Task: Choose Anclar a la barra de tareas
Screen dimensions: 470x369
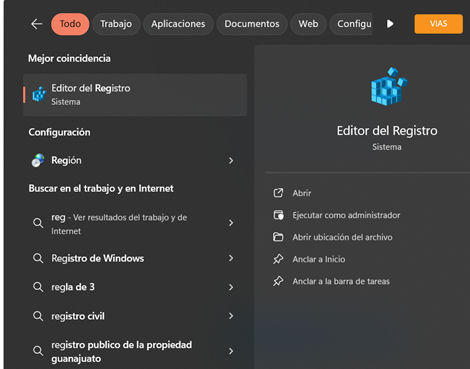Action: (x=341, y=281)
